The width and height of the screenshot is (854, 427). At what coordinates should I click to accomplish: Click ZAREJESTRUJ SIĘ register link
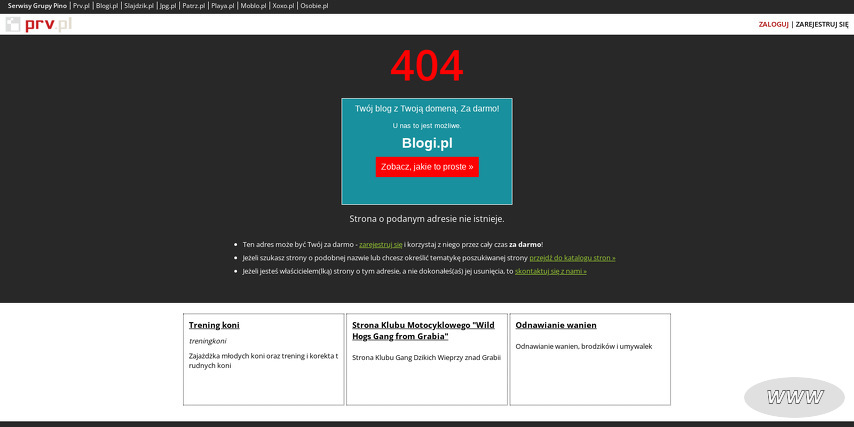pyautogui.click(x=822, y=24)
